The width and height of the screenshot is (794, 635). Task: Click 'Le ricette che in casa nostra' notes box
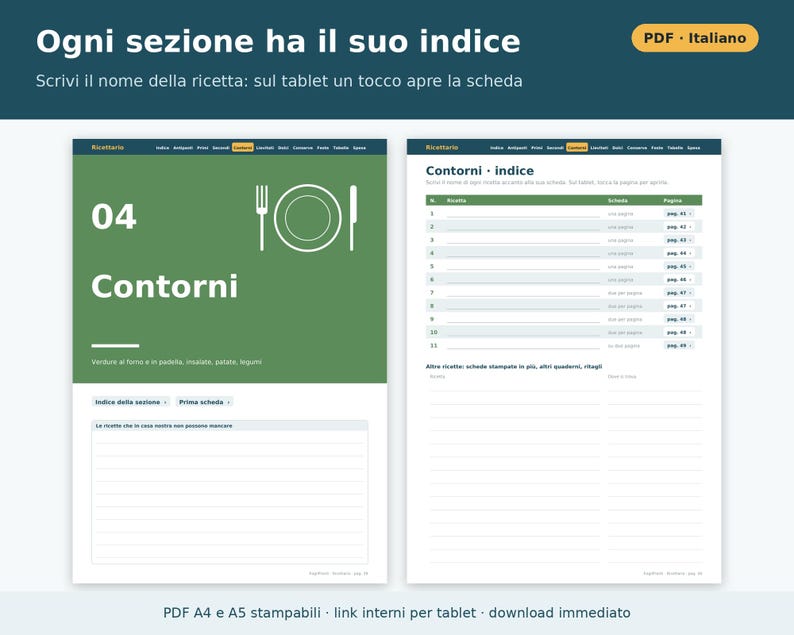[230, 492]
